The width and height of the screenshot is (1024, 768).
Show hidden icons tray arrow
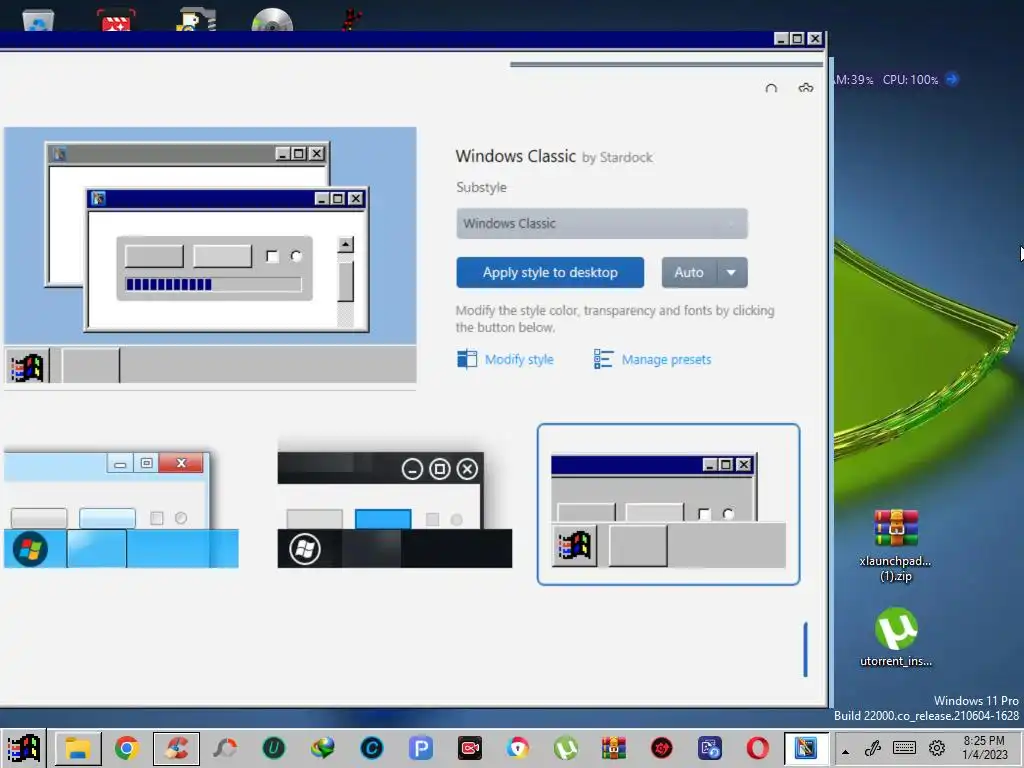[x=845, y=750]
